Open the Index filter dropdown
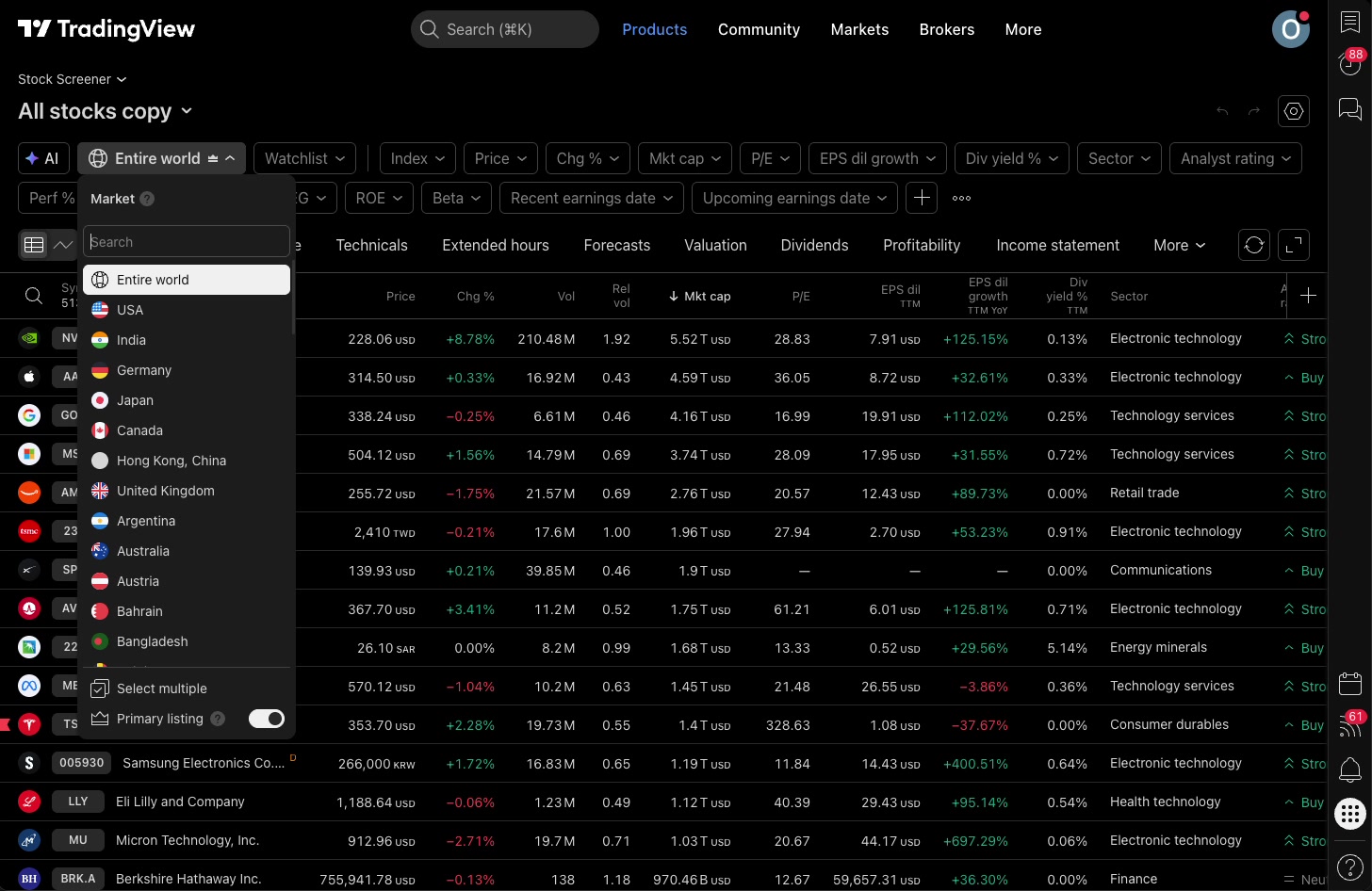The image size is (1372, 891). tap(417, 158)
